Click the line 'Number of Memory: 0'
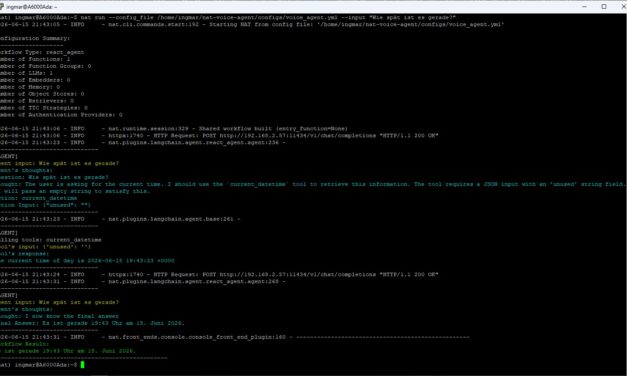This screenshot has width=627, height=376. coord(30,87)
